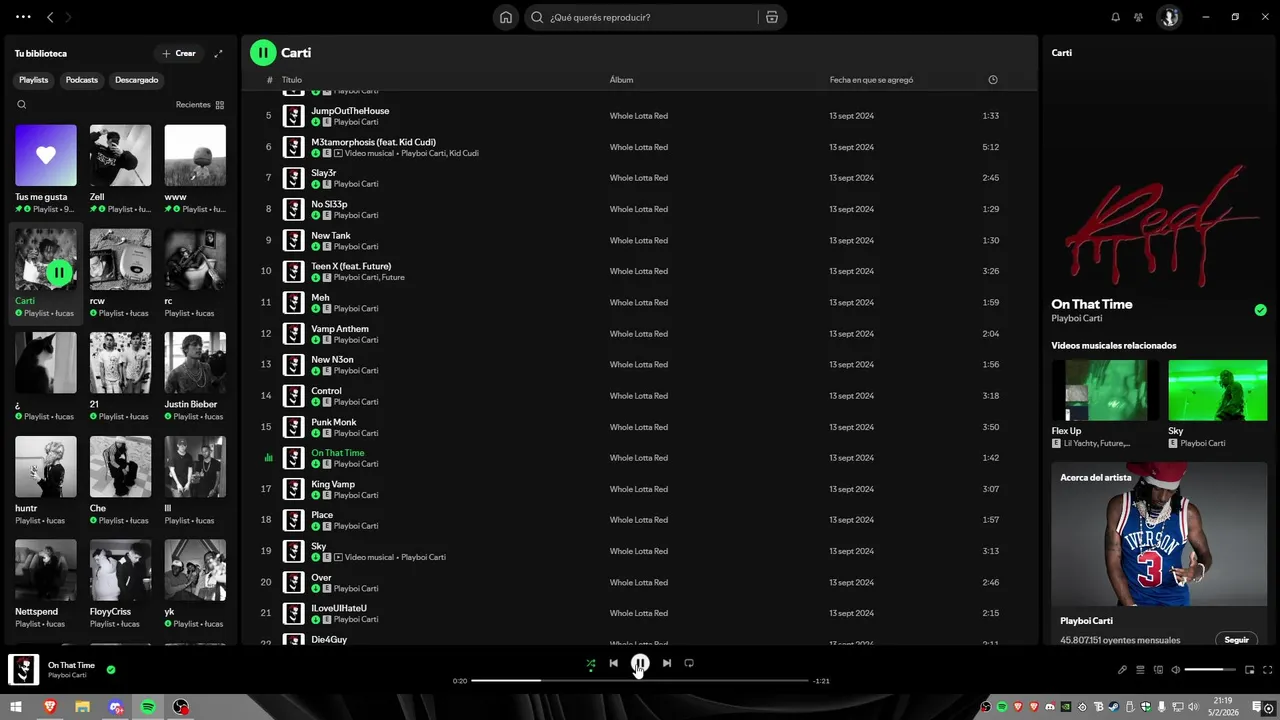Viewport: 1280px width, 720px height.
Task: Pause via the Carti playlist cover overlay
Action: pos(59,272)
